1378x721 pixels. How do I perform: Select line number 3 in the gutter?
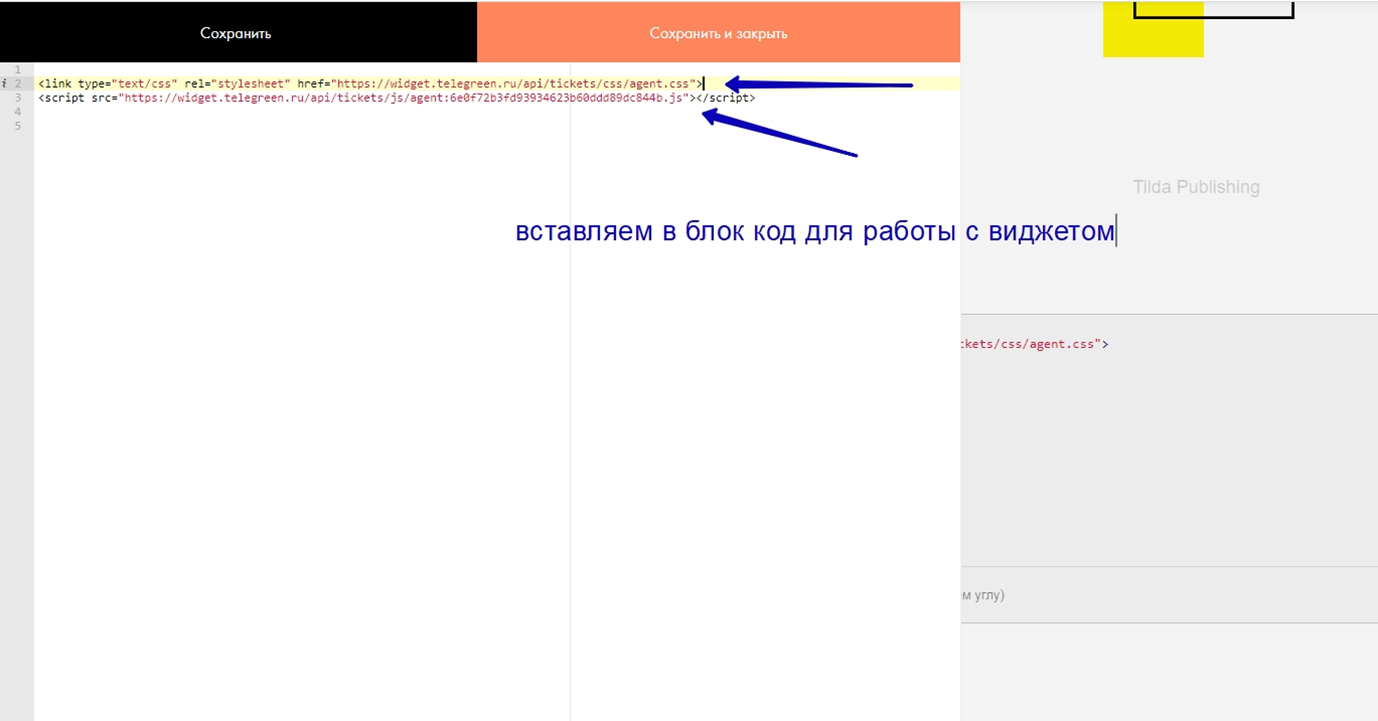18,98
